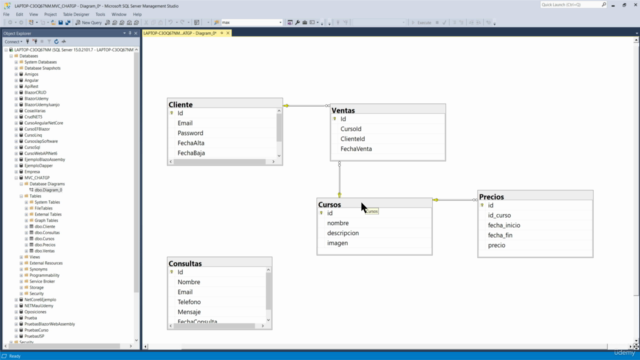Open the Table Designer menu
Viewport: 640px width, 360px height.
[x=76, y=14]
